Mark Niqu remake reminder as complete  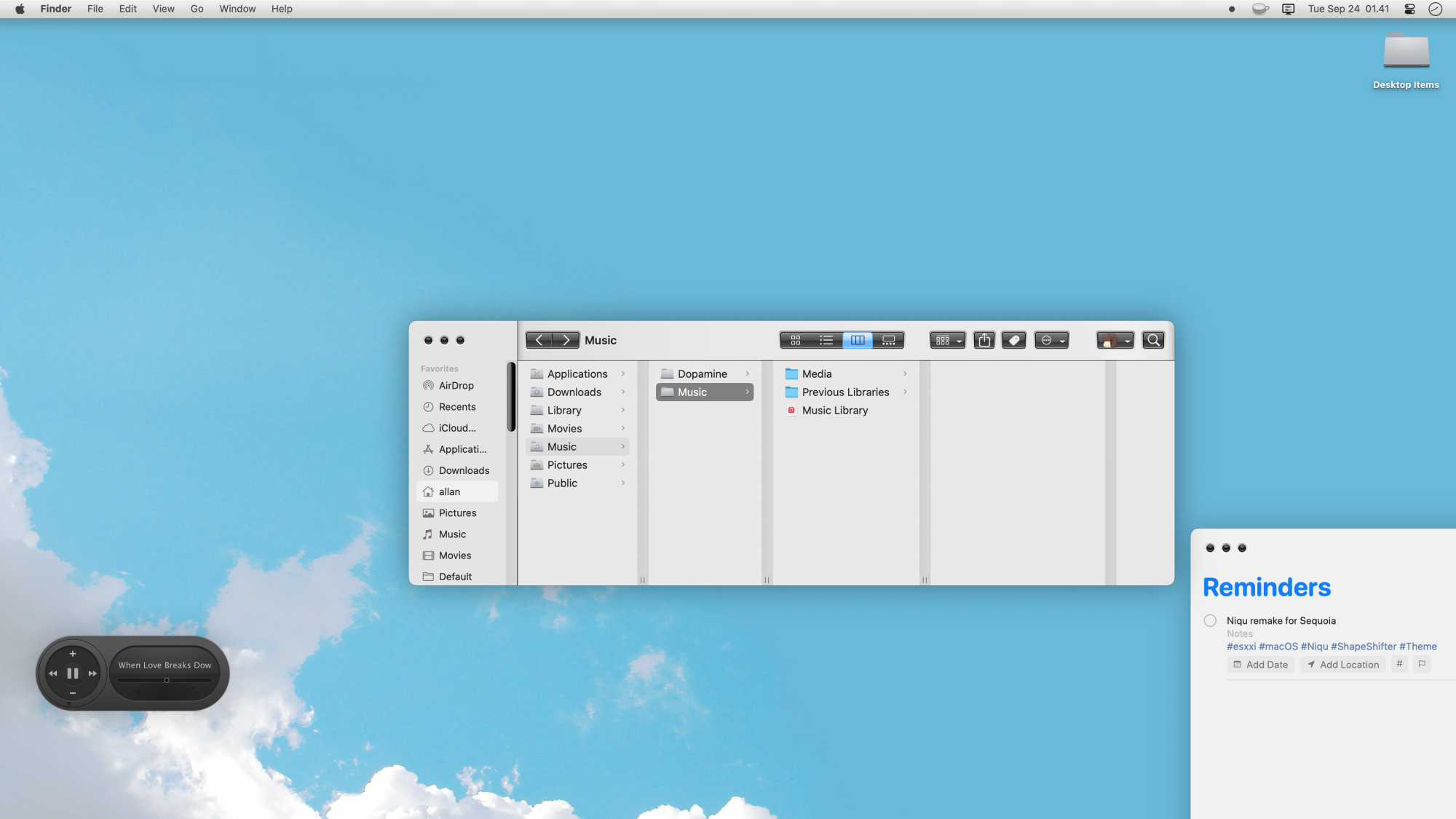point(1210,621)
